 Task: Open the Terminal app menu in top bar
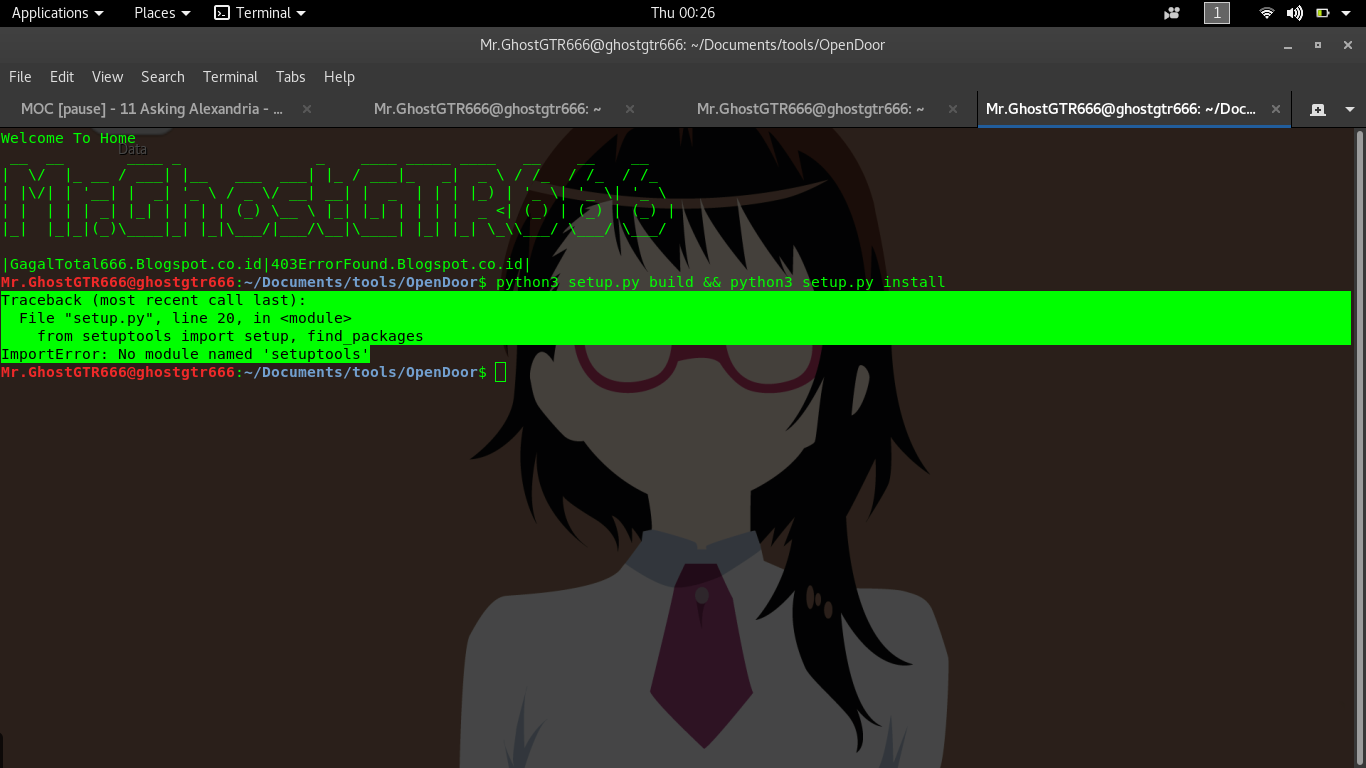click(260, 13)
